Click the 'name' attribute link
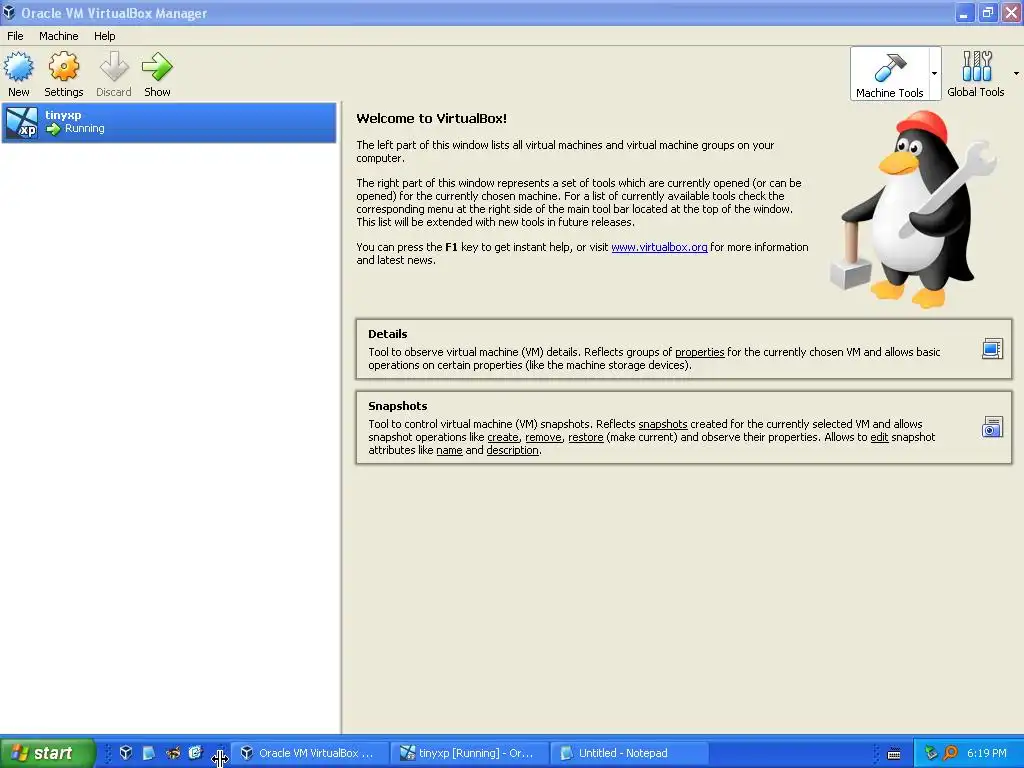1024x768 pixels. click(x=449, y=450)
